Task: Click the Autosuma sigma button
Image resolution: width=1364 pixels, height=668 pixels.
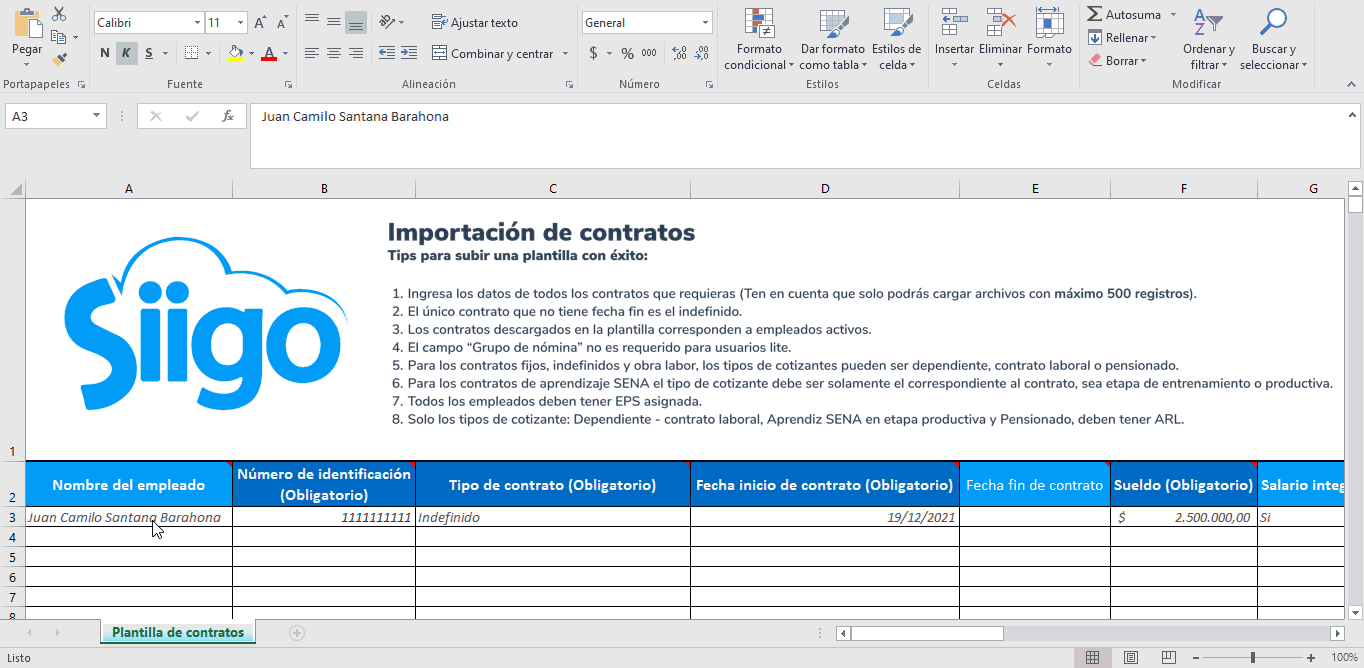Action: pos(1124,14)
